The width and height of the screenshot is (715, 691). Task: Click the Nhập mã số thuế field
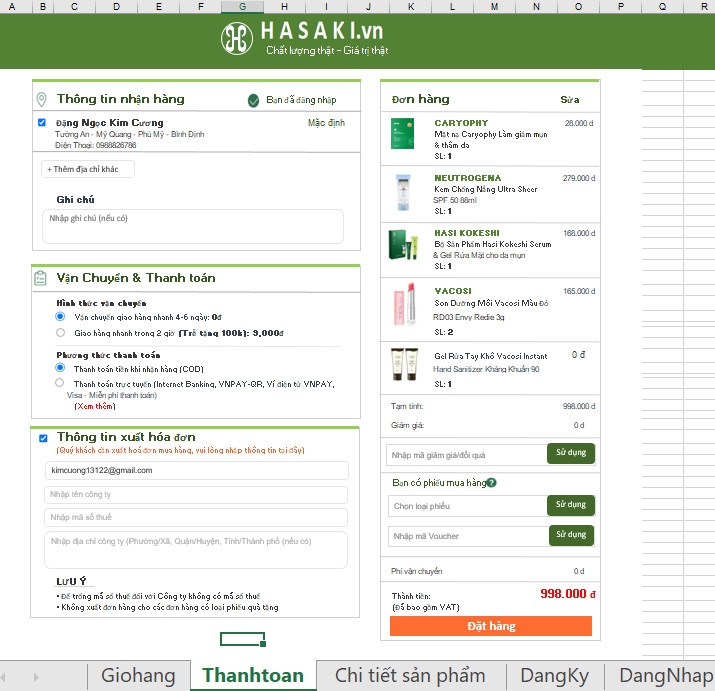pyautogui.click(x=196, y=517)
